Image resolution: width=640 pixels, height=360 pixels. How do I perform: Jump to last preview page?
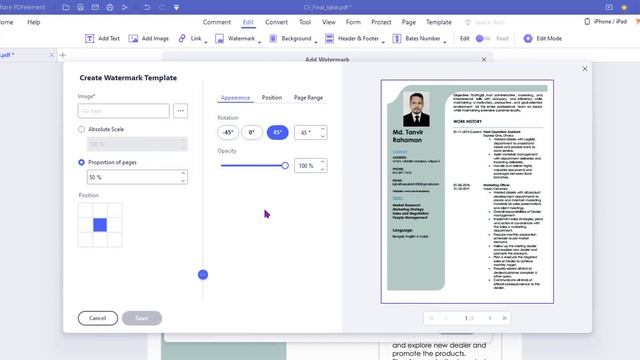point(504,318)
